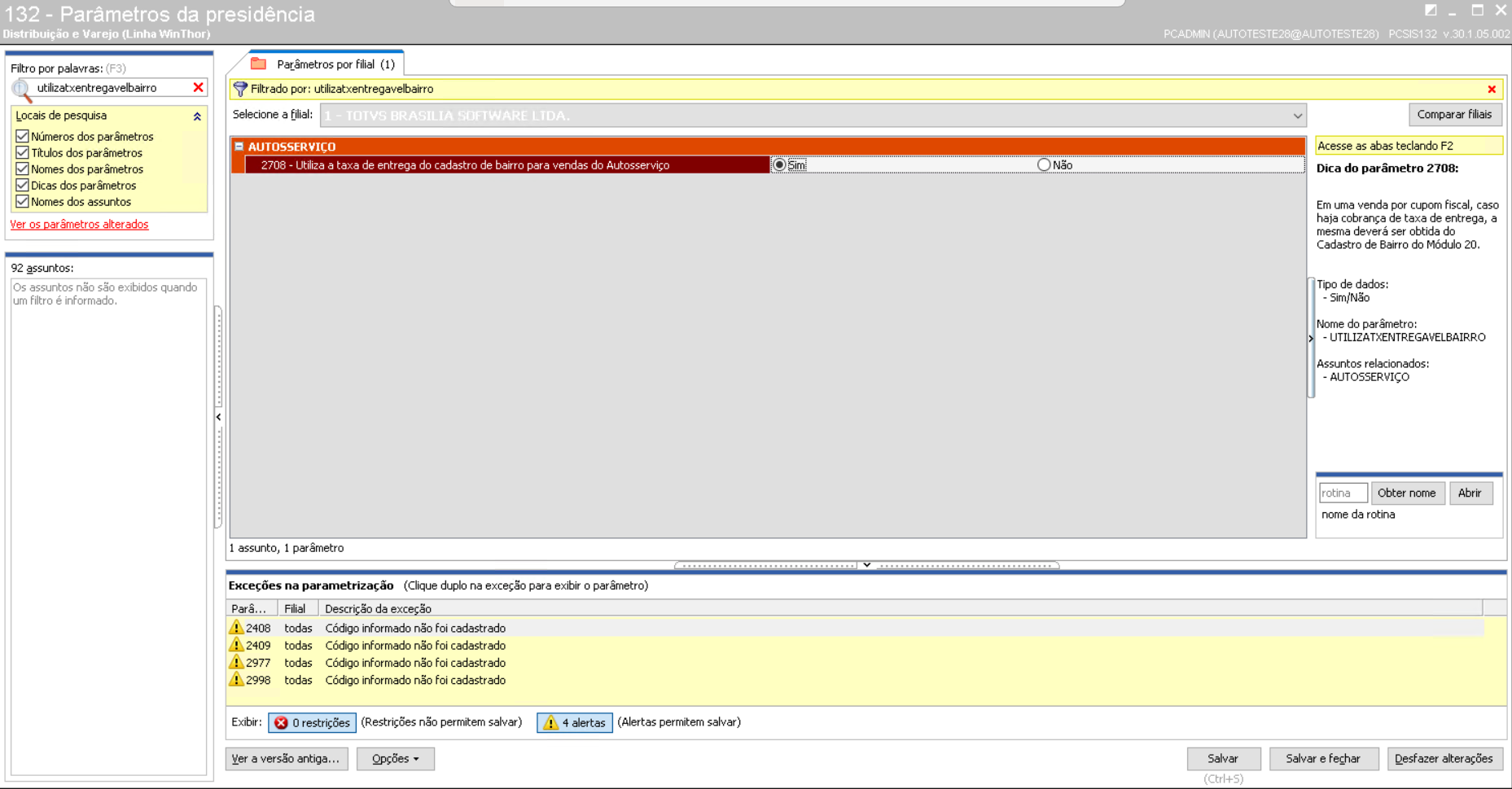
Task: Remove the 'Filtrado por' filter bar
Action: [1492, 89]
